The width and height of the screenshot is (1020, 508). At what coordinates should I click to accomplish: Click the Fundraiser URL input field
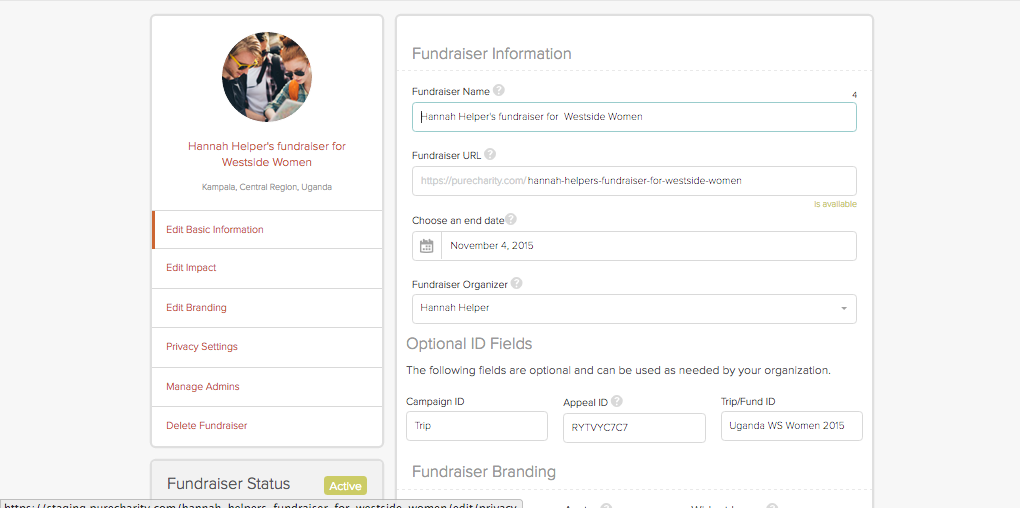click(x=634, y=181)
